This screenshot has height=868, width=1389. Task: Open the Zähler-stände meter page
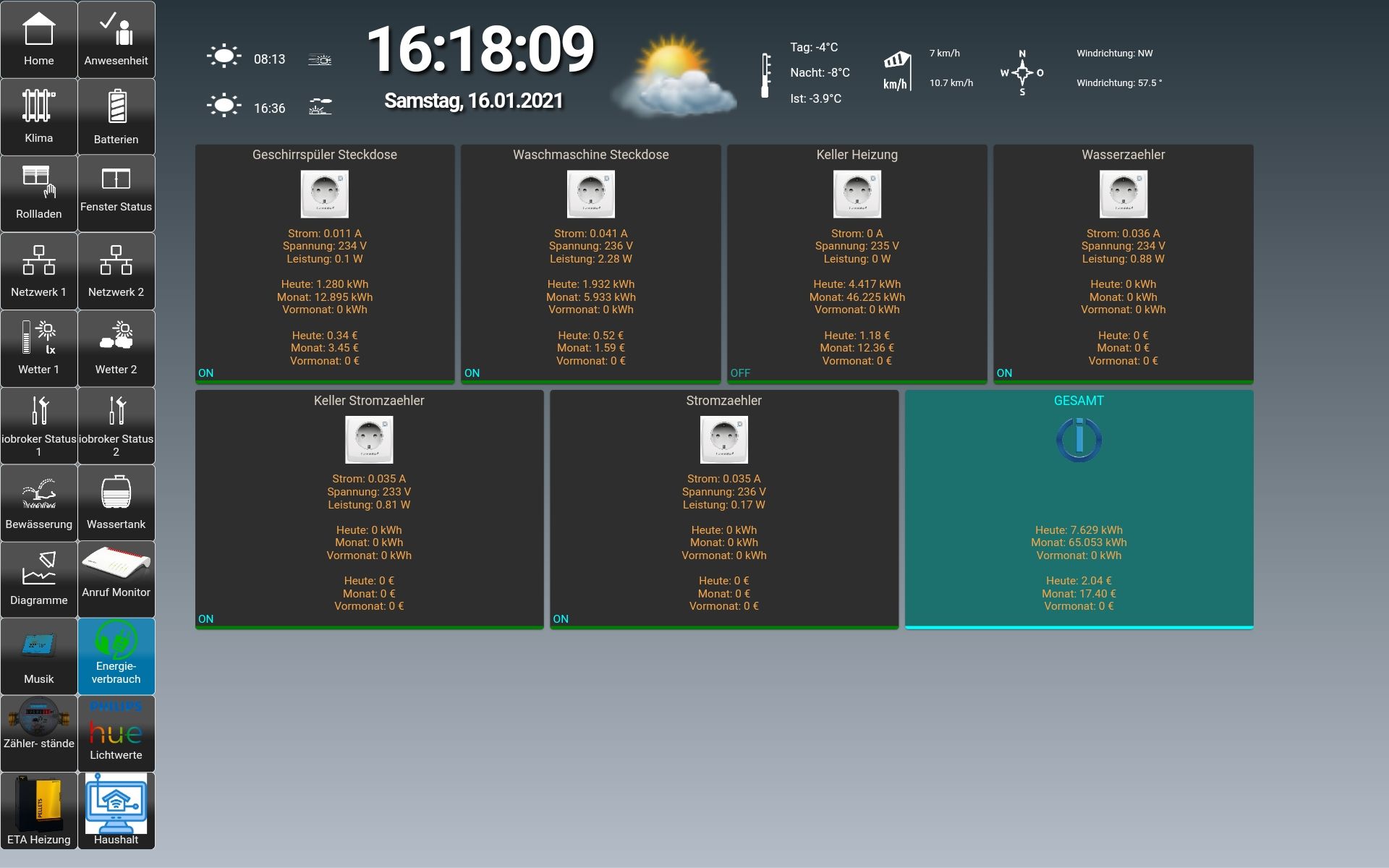tap(38, 733)
